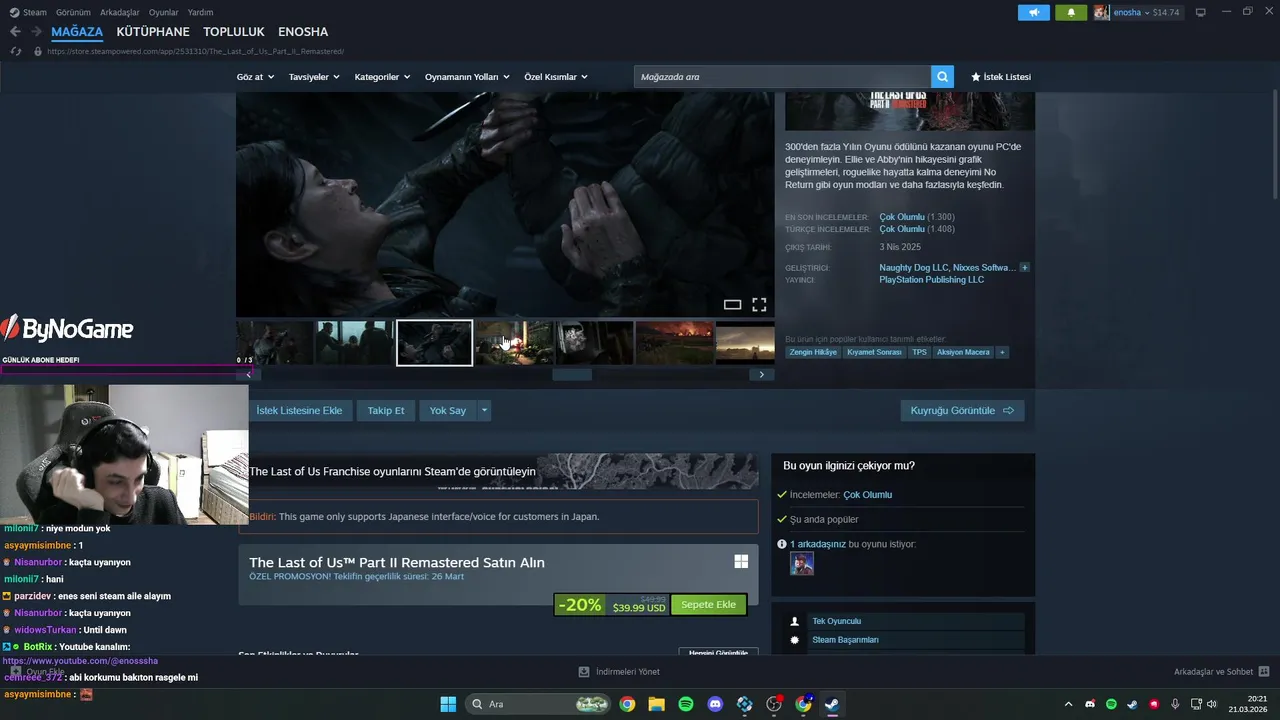Viewport: 1280px width, 720px height.
Task: Open the Friends & Chat icon
Action: [1264, 672]
